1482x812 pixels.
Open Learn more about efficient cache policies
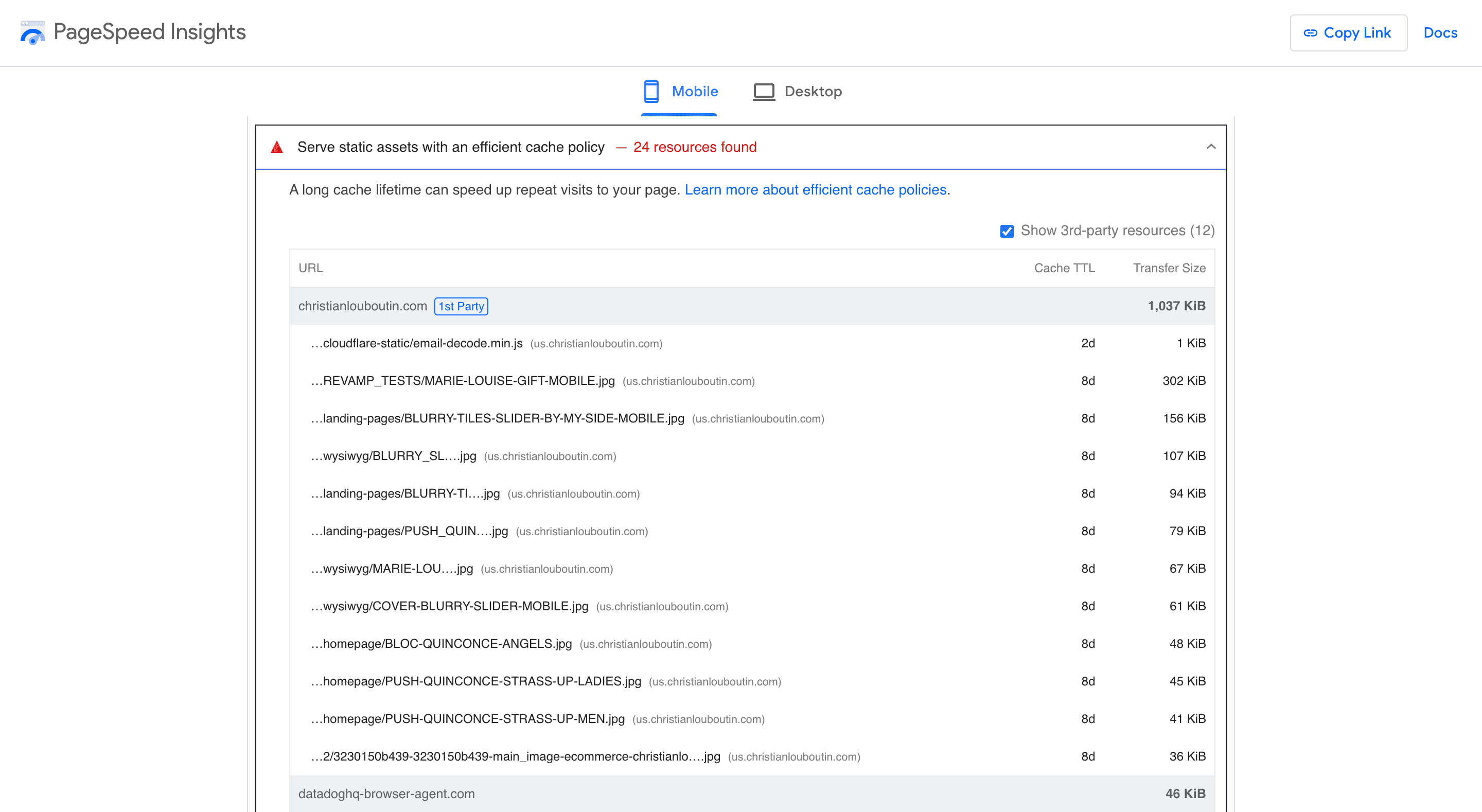[x=815, y=190]
